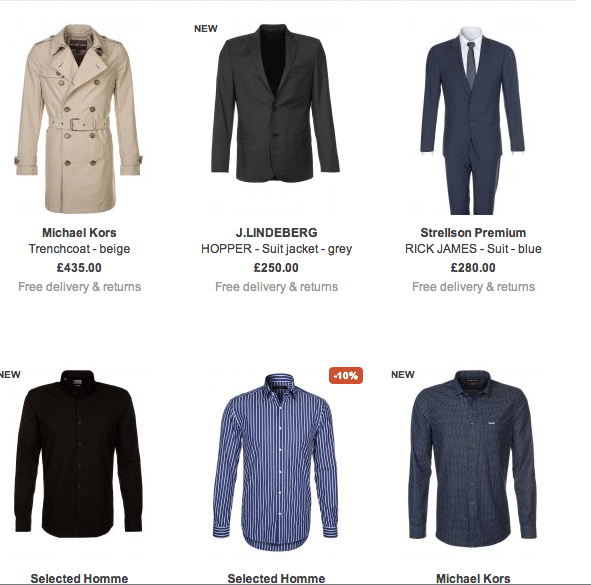The height and width of the screenshot is (585, 591).
Task: Open the black Selected Homme shirt image
Action: point(79,453)
